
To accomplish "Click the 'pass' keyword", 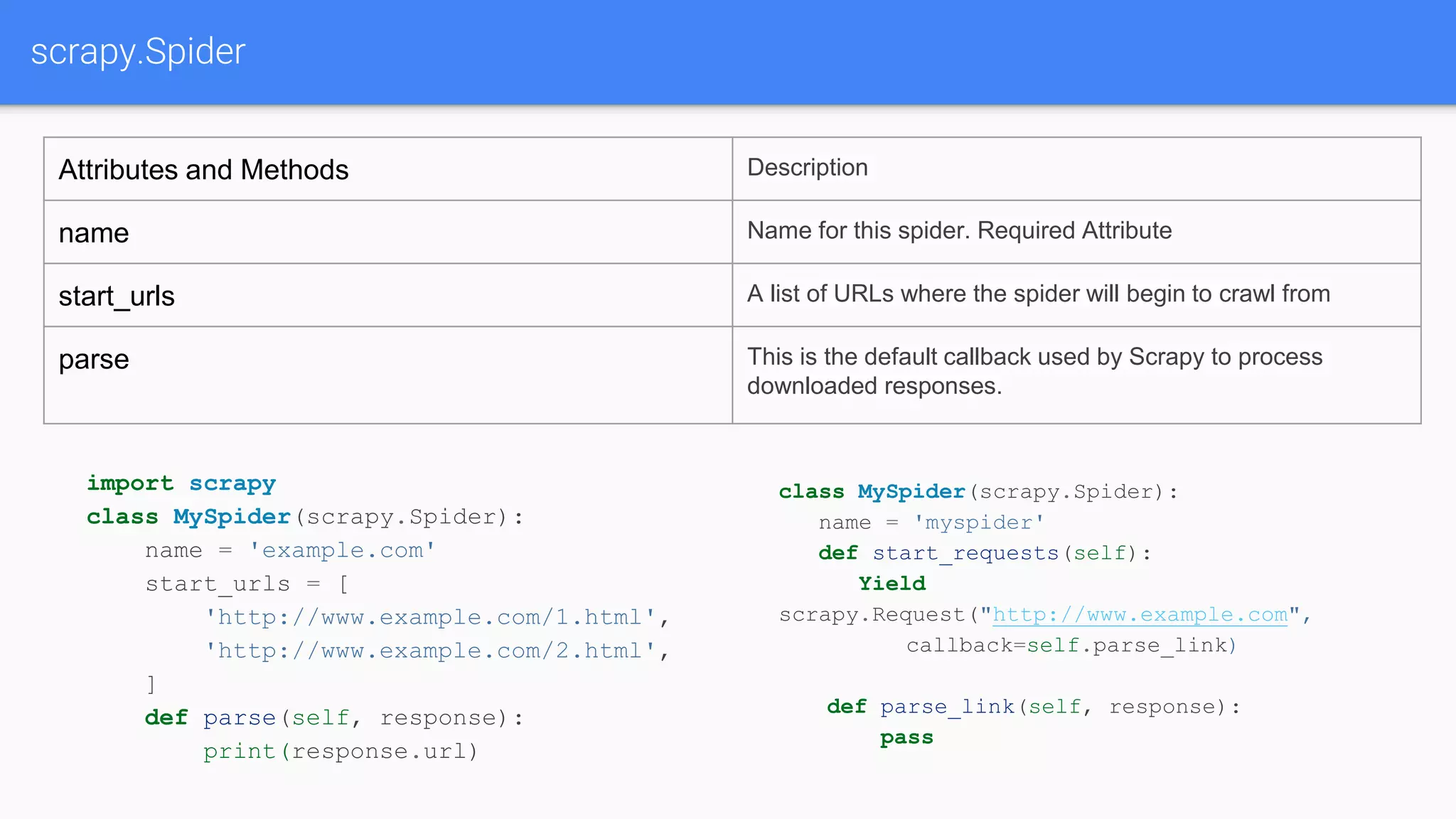I will tap(906, 738).
